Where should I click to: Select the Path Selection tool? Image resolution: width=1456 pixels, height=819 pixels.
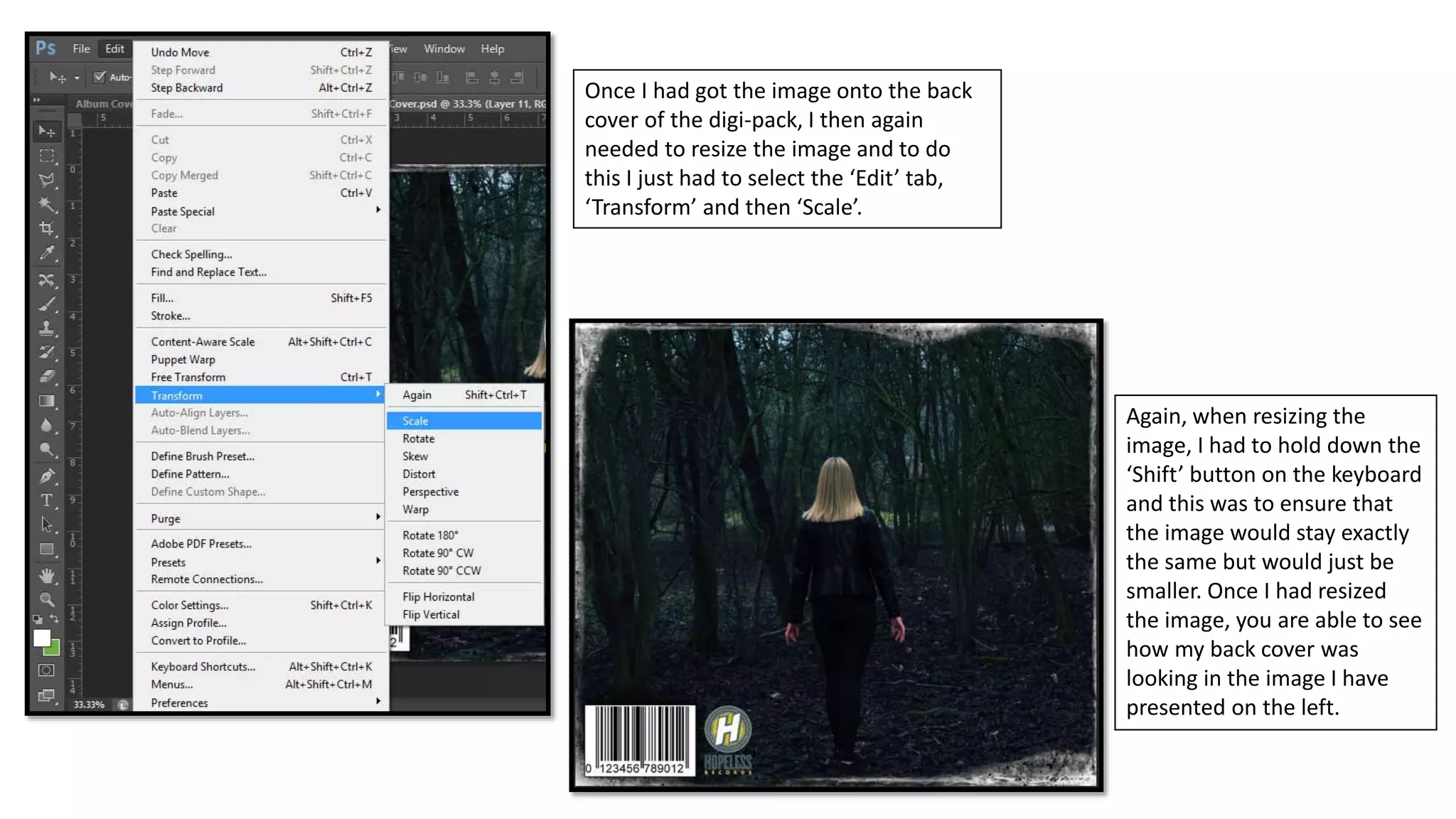point(47,525)
